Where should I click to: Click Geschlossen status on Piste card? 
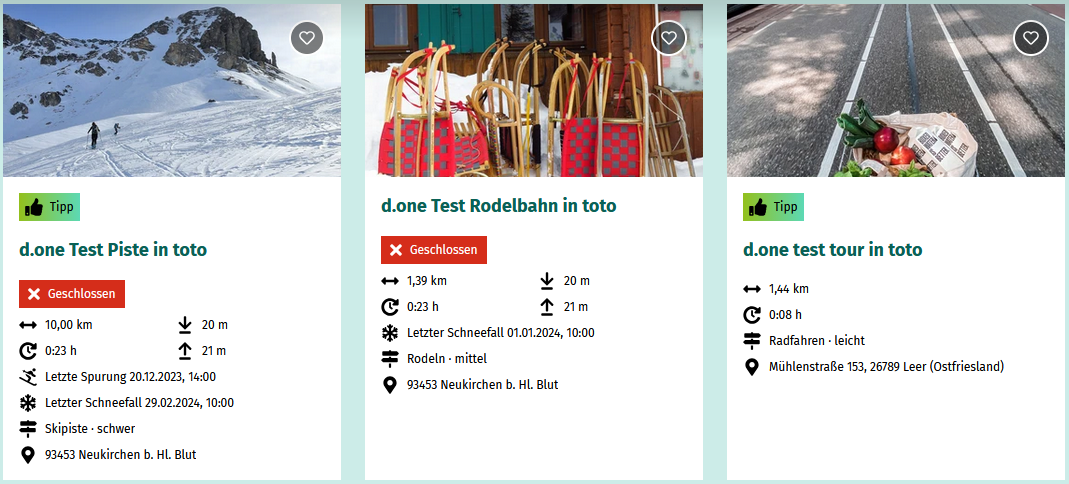point(72,294)
